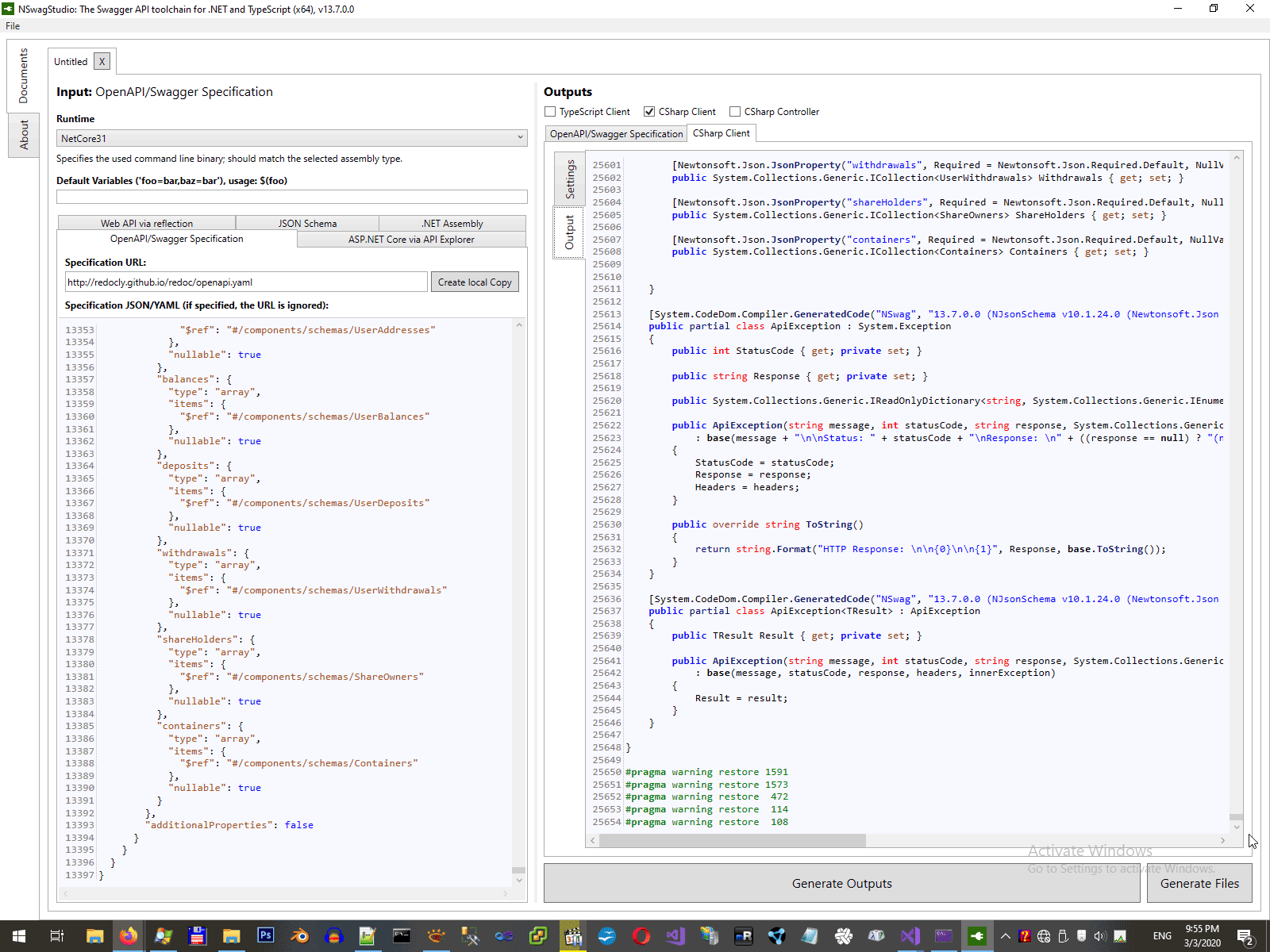Click the Specification URL input field
Viewport: 1270px width, 952px height.
(246, 282)
